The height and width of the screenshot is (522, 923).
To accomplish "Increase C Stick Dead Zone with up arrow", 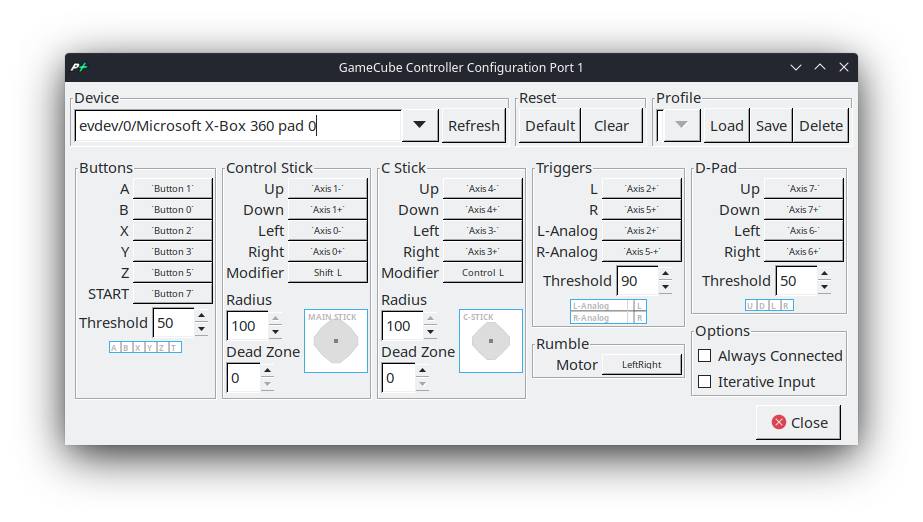I will [422, 371].
